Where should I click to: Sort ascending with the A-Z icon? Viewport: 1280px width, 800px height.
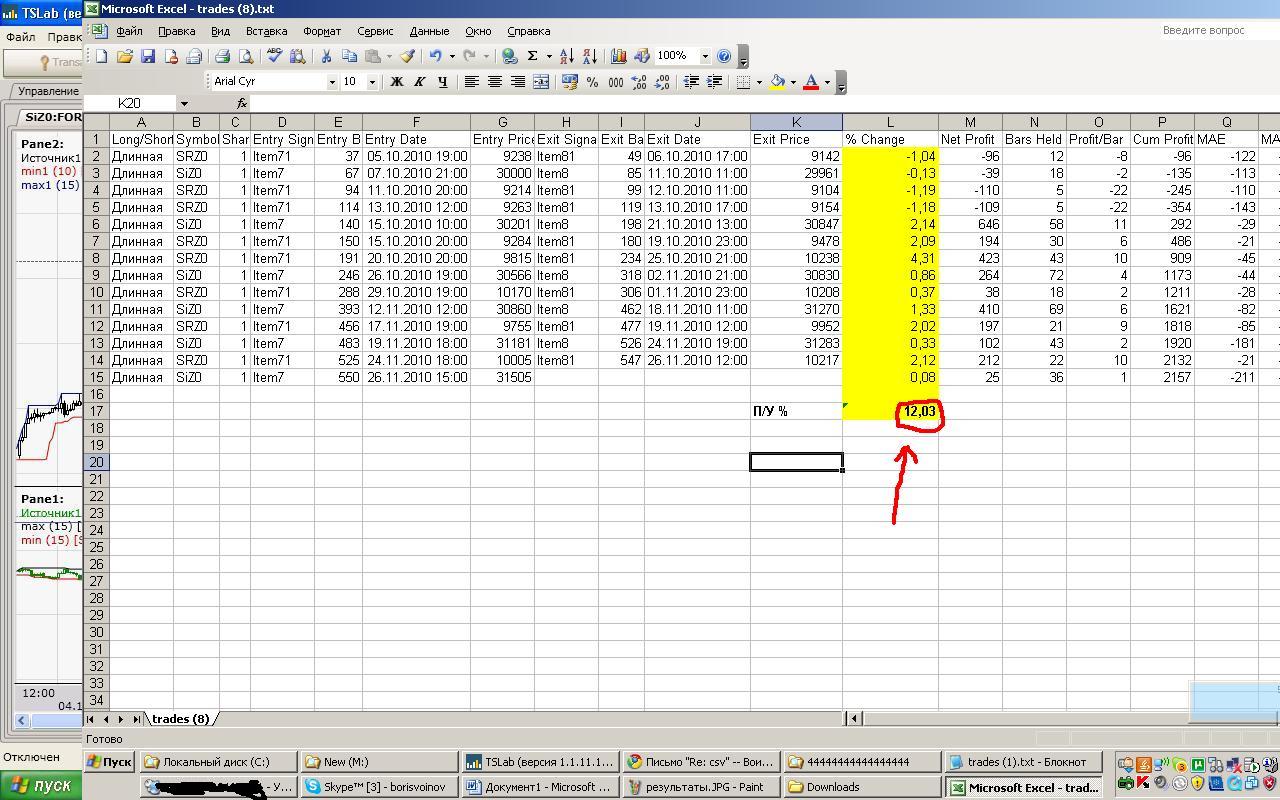pyautogui.click(x=566, y=57)
